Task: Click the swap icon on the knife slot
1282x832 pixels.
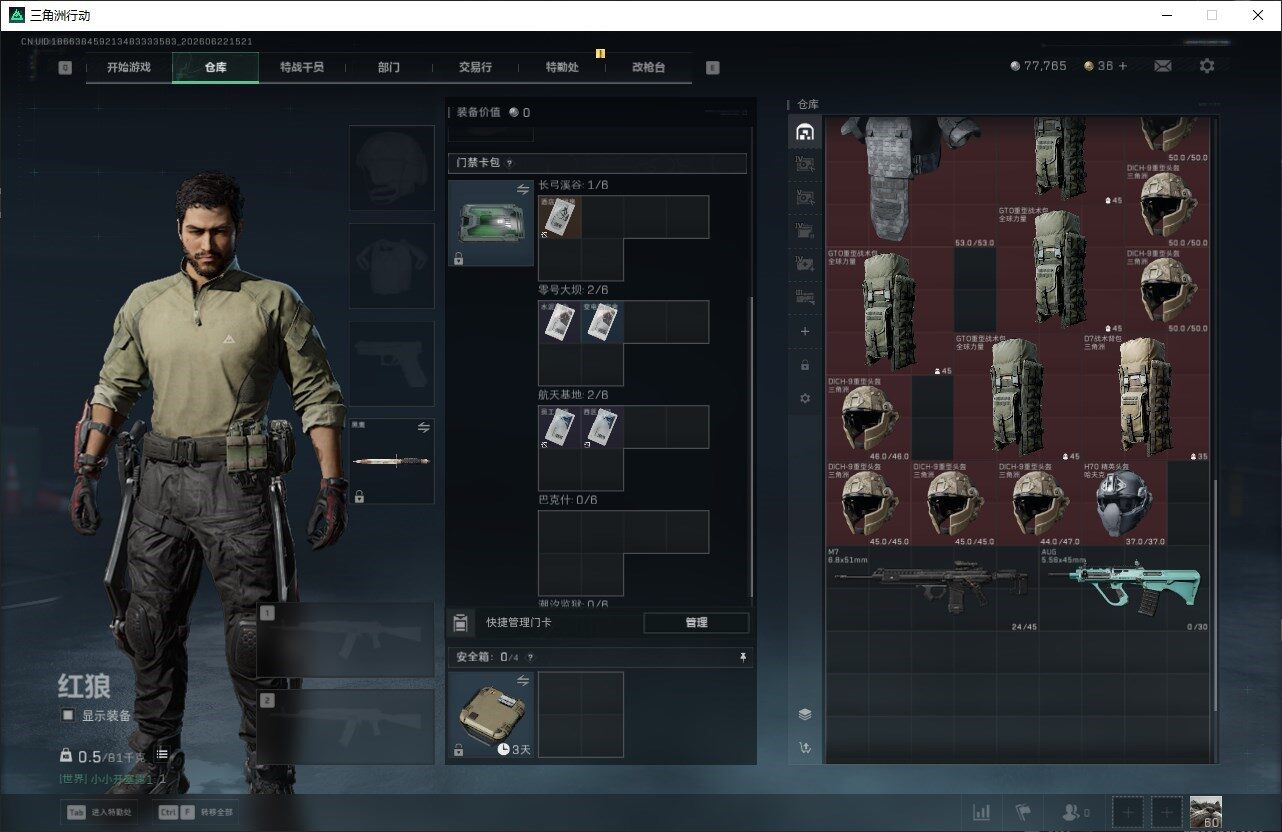Action: (423, 428)
